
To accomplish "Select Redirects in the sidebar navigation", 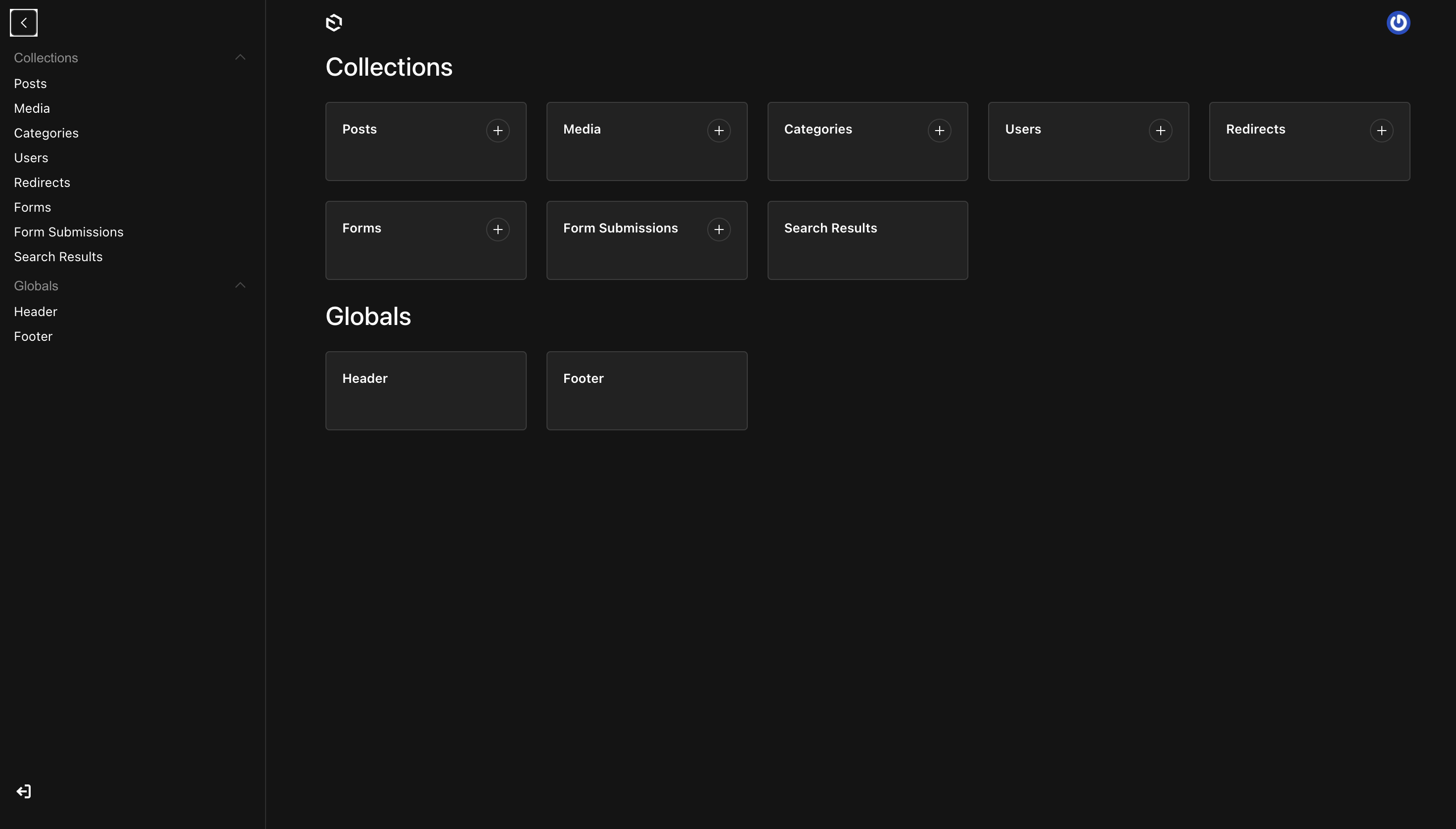I will click(42, 182).
